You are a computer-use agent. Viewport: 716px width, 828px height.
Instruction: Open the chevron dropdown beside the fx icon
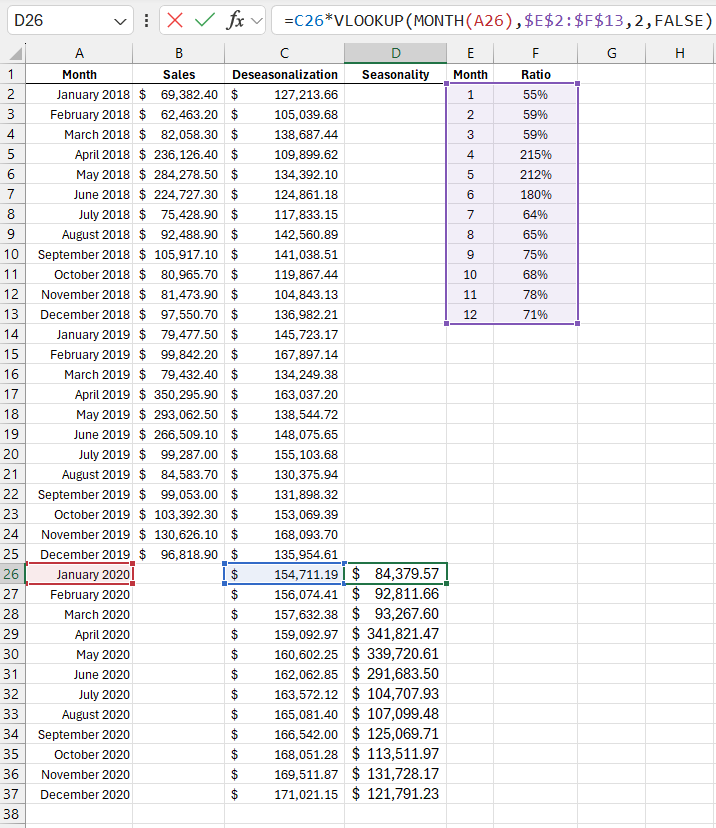(257, 20)
